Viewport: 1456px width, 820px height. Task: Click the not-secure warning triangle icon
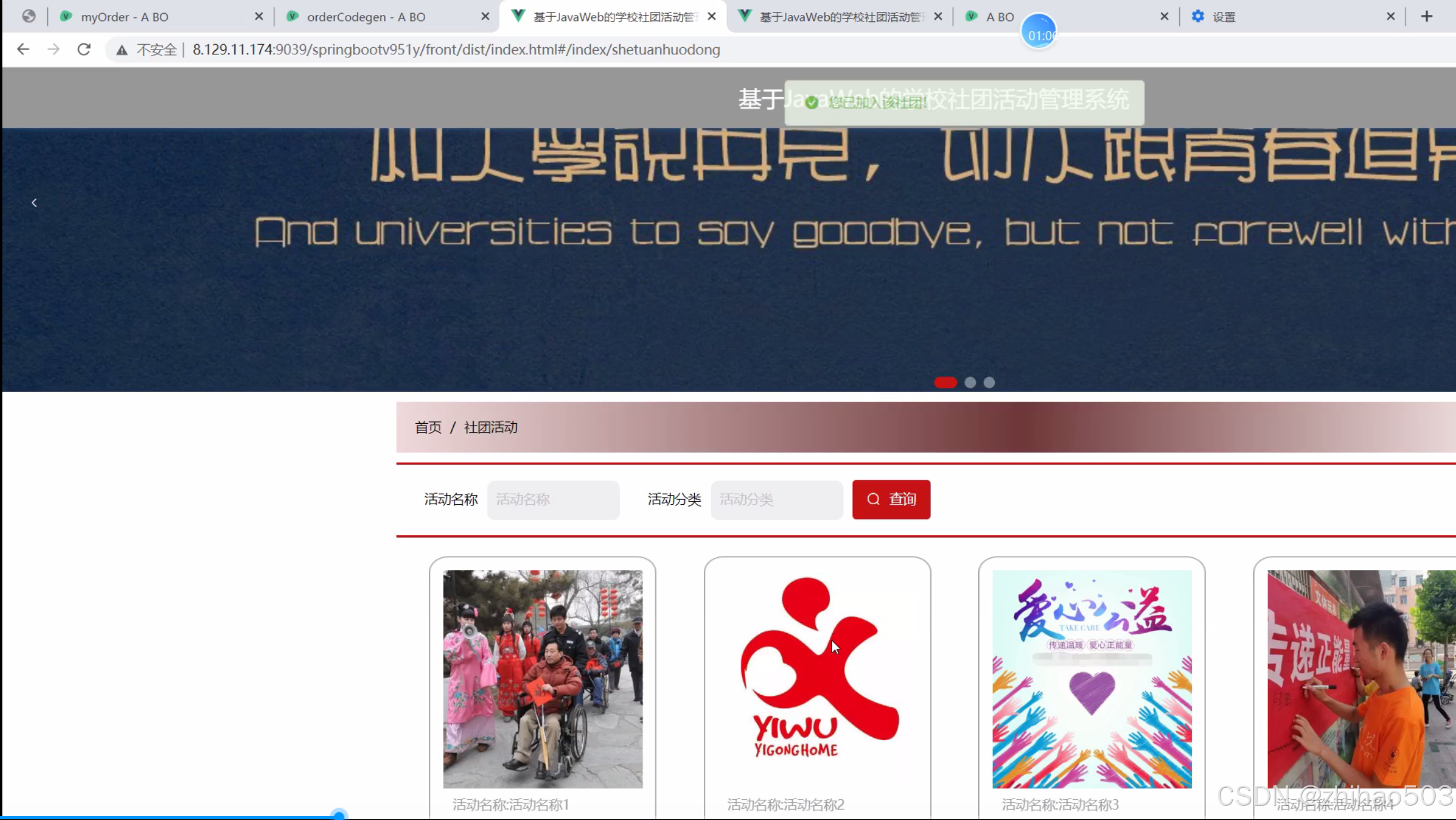[x=122, y=50]
